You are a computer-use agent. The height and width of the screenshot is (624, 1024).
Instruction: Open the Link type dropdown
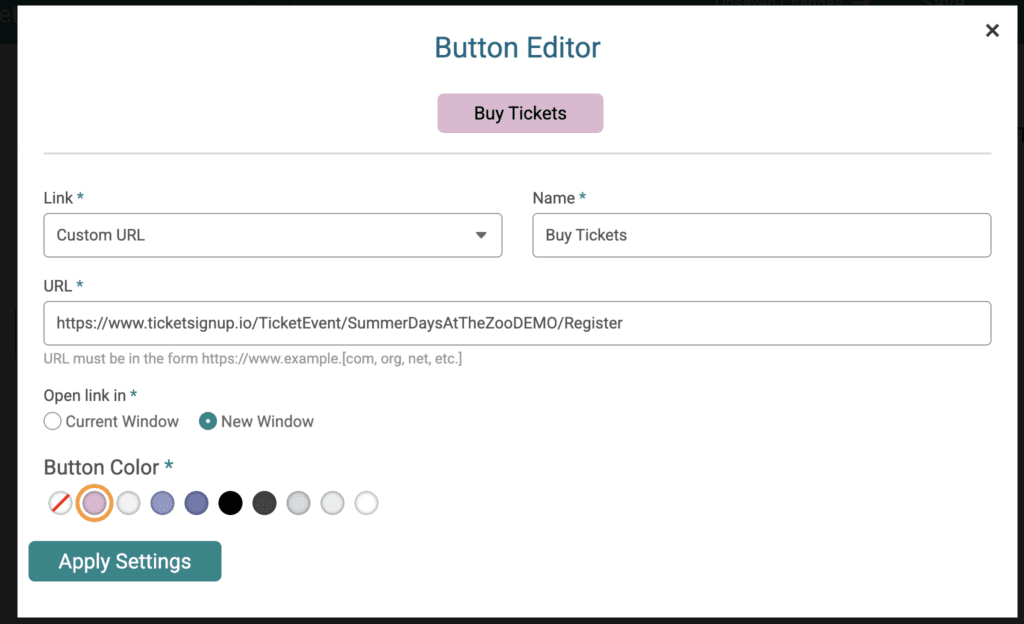[272, 235]
